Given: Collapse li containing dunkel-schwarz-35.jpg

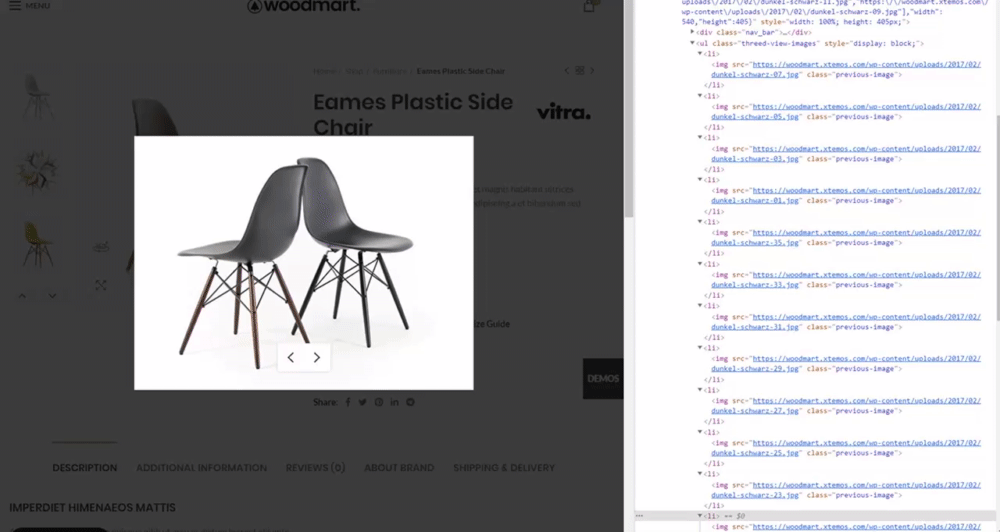Looking at the screenshot, I should (x=700, y=222).
